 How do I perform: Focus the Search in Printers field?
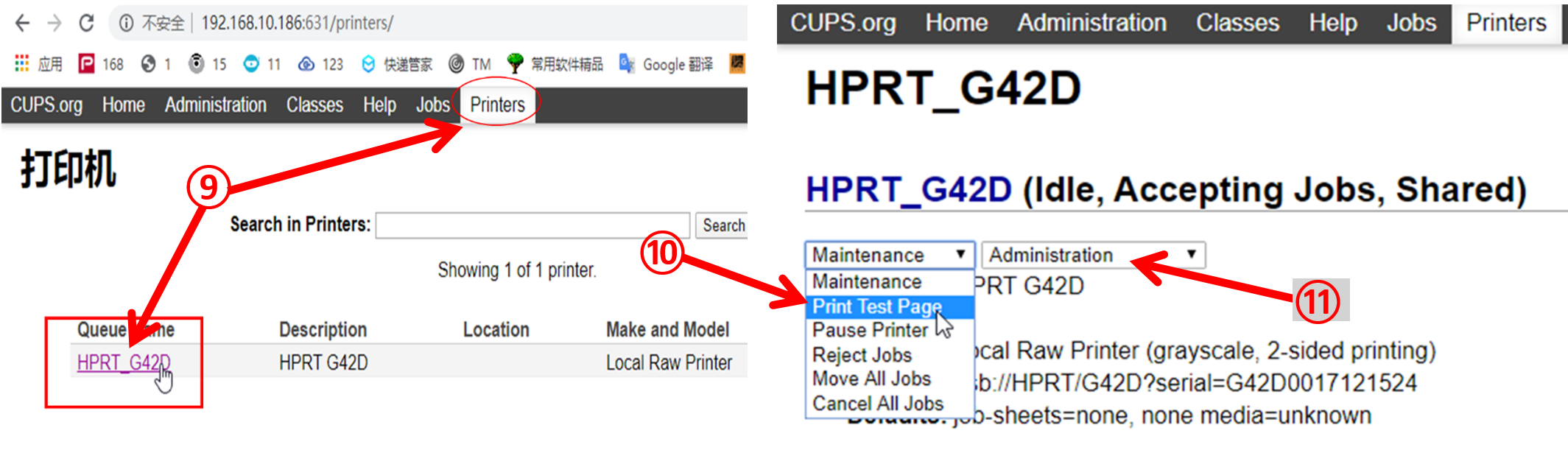click(x=532, y=225)
